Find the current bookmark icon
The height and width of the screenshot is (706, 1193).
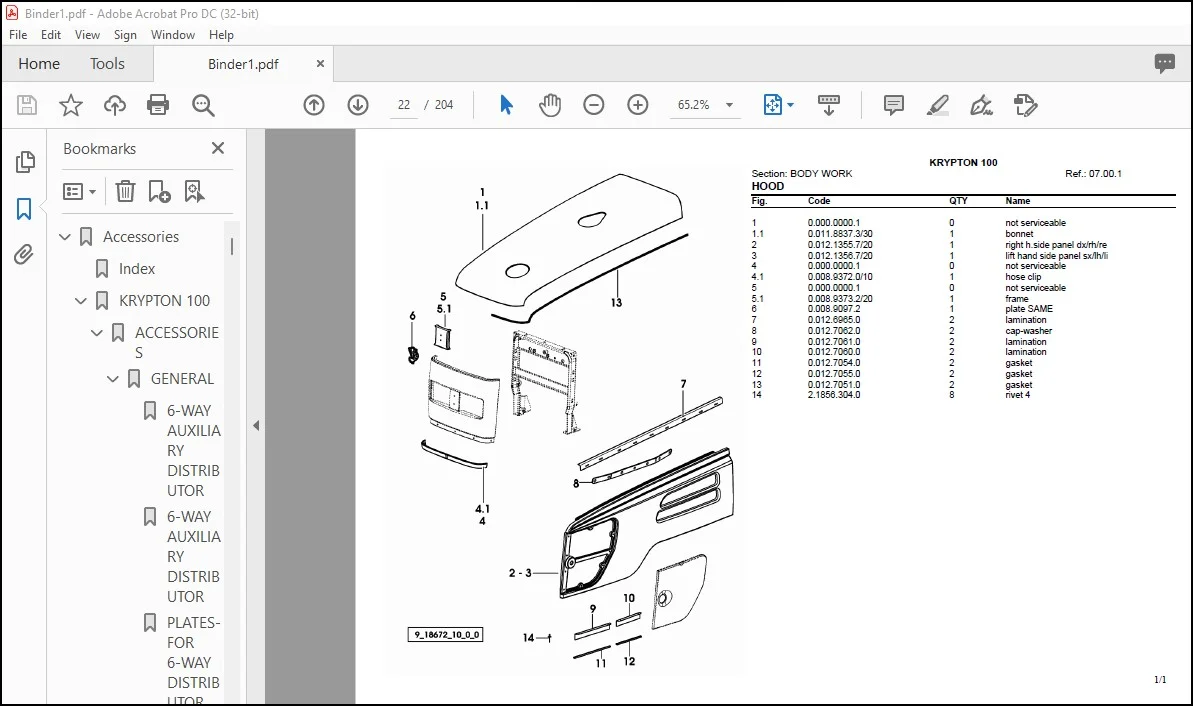(x=195, y=191)
